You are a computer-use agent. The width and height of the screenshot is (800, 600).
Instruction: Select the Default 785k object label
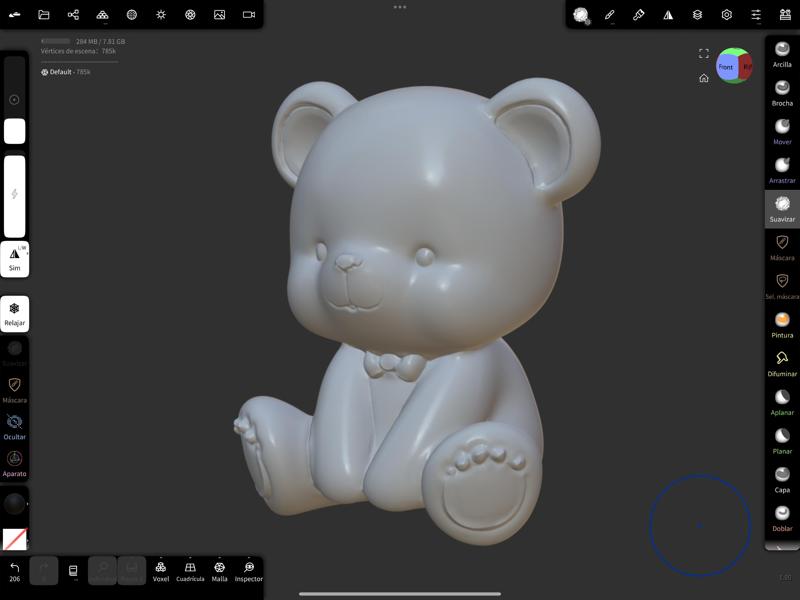pyautogui.click(x=65, y=72)
